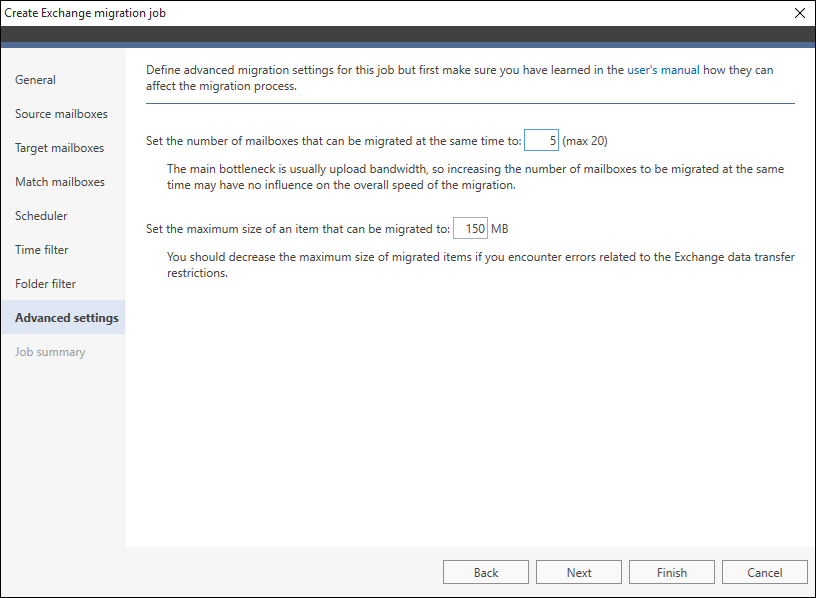Switch to Scheduler step
Image resolution: width=816 pixels, height=598 pixels.
(41, 216)
